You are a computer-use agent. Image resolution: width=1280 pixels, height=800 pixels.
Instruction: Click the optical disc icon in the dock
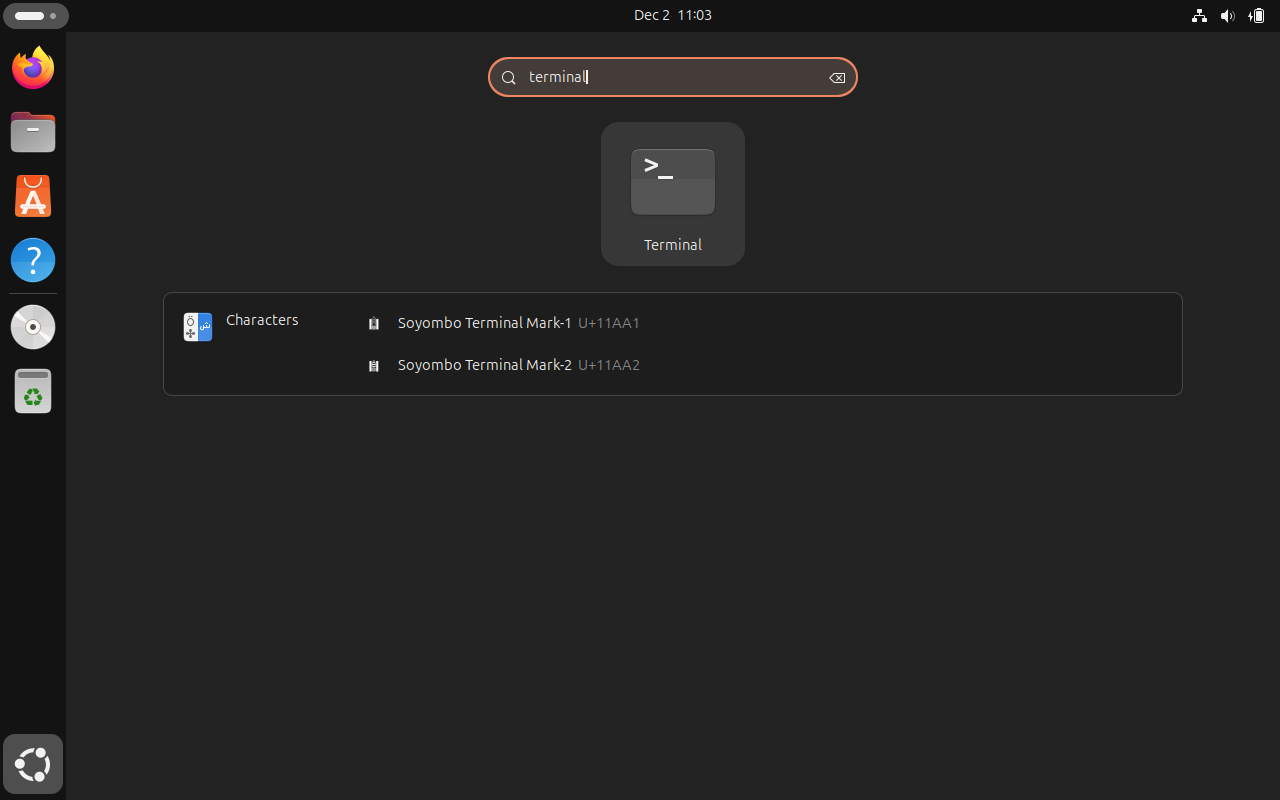click(33, 327)
